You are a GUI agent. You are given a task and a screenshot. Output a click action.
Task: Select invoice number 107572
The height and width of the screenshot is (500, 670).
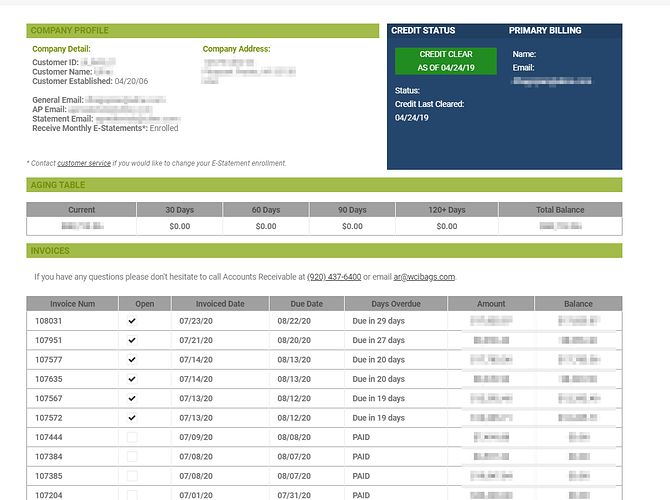pos(48,418)
